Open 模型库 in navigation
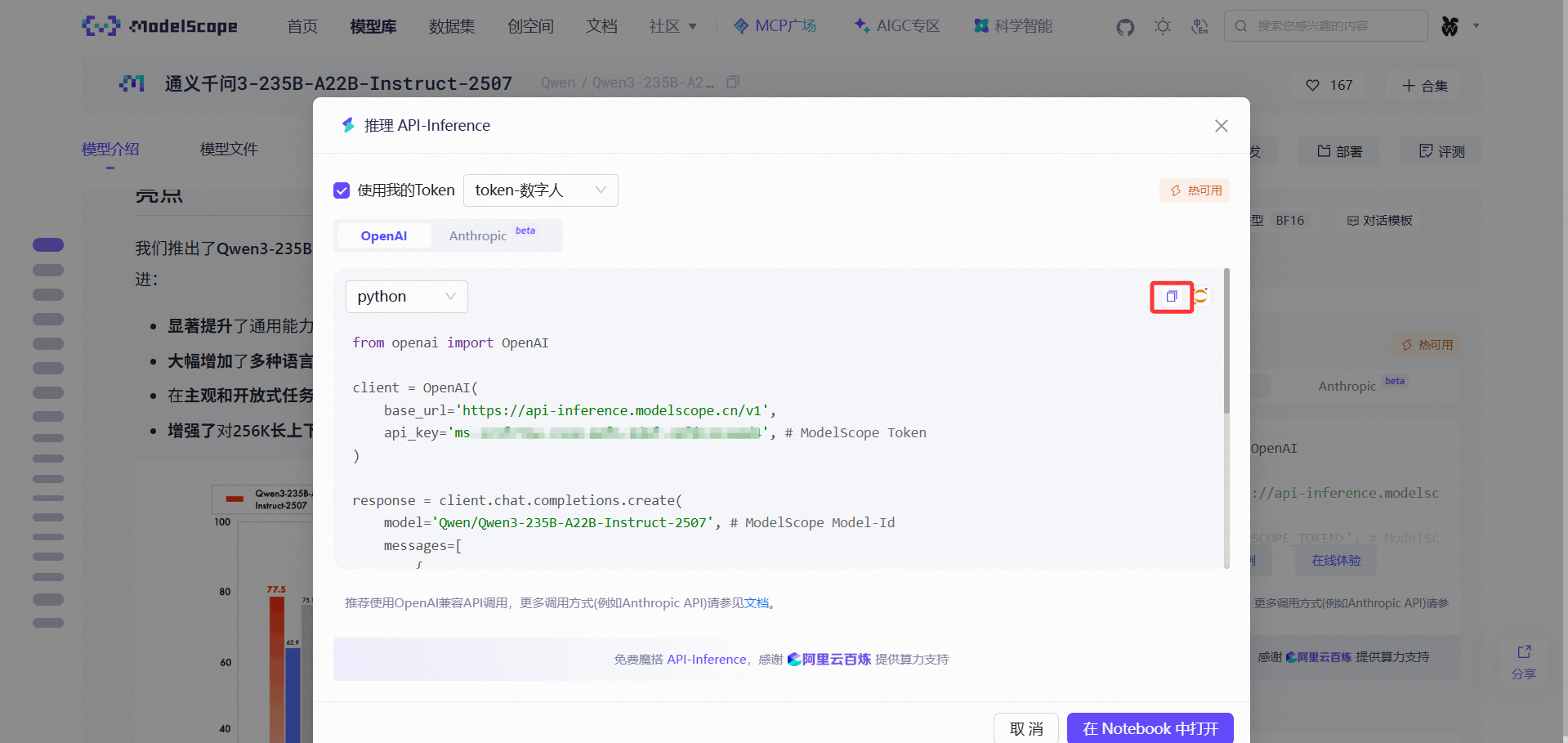Viewport: 1568px width, 743px height. (x=373, y=26)
